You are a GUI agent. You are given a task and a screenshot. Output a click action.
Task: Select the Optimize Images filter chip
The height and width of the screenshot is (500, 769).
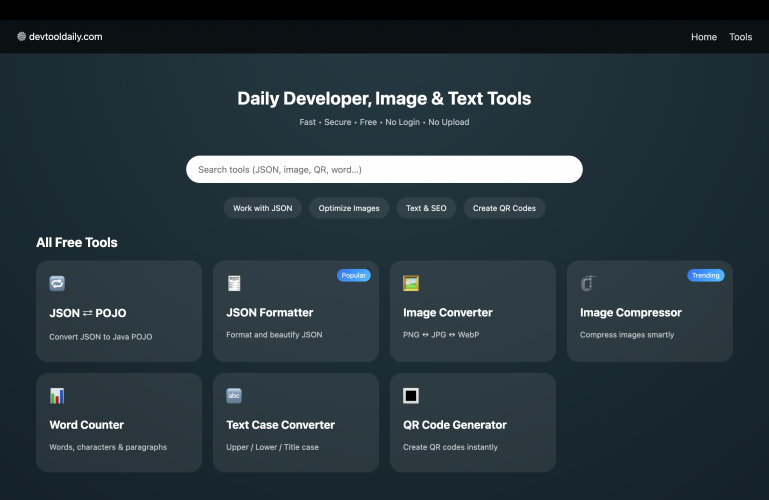pyautogui.click(x=349, y=208)
